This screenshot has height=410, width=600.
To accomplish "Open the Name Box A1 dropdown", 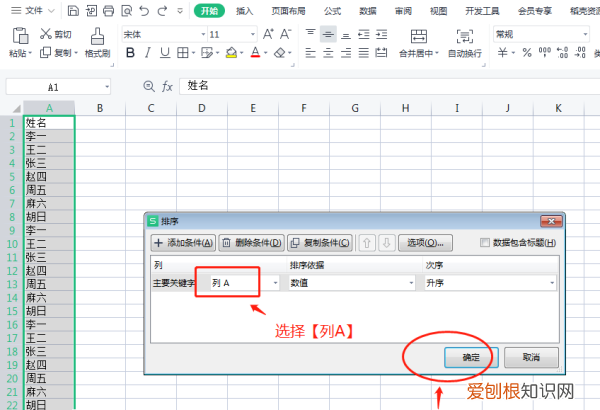I will [107, 87].
